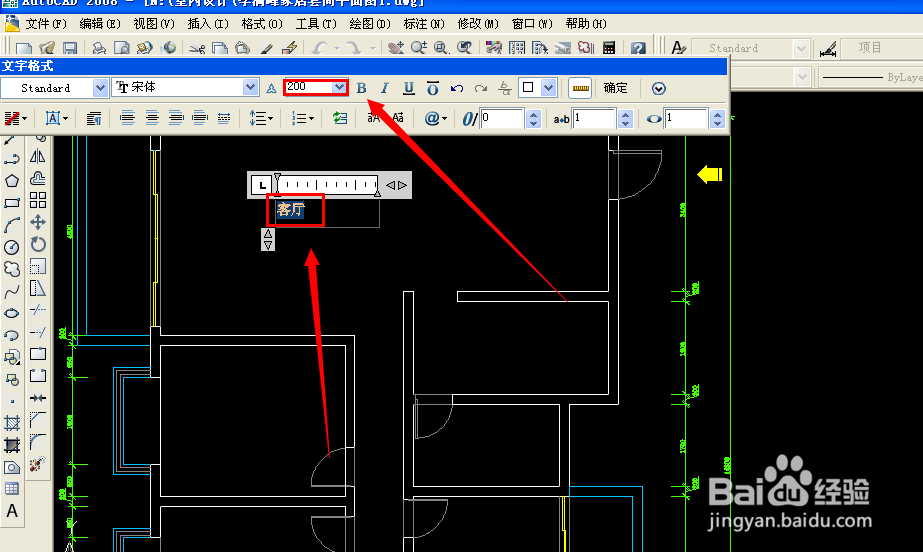Viewport: 923px width, 552px height.
Task: Toggle underline text formatting
Action: click(x=409, y=88)
